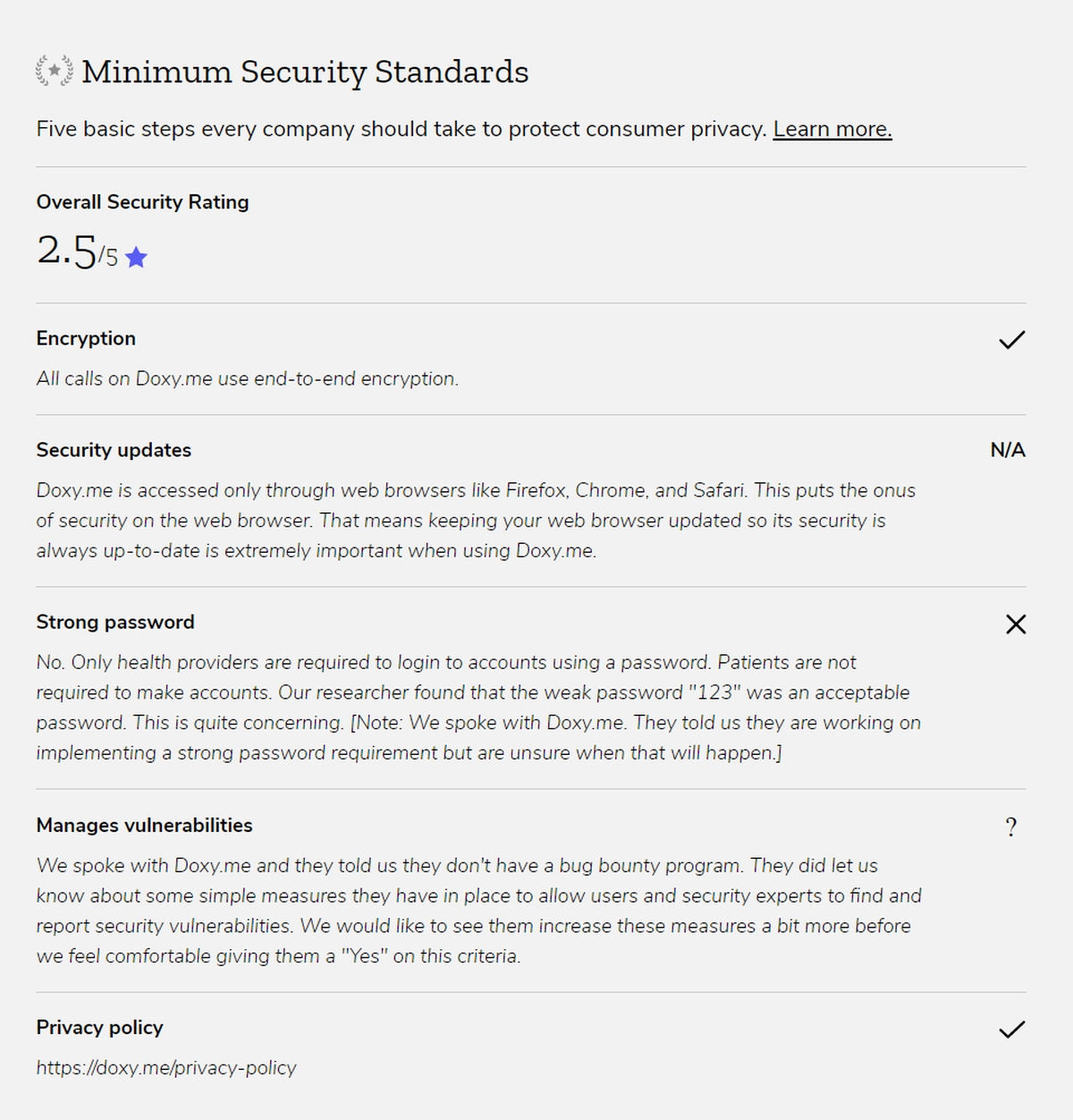Click the Manages vulnerabilities question mark
1073x1120 pixels.
(x=1011, y=827)
